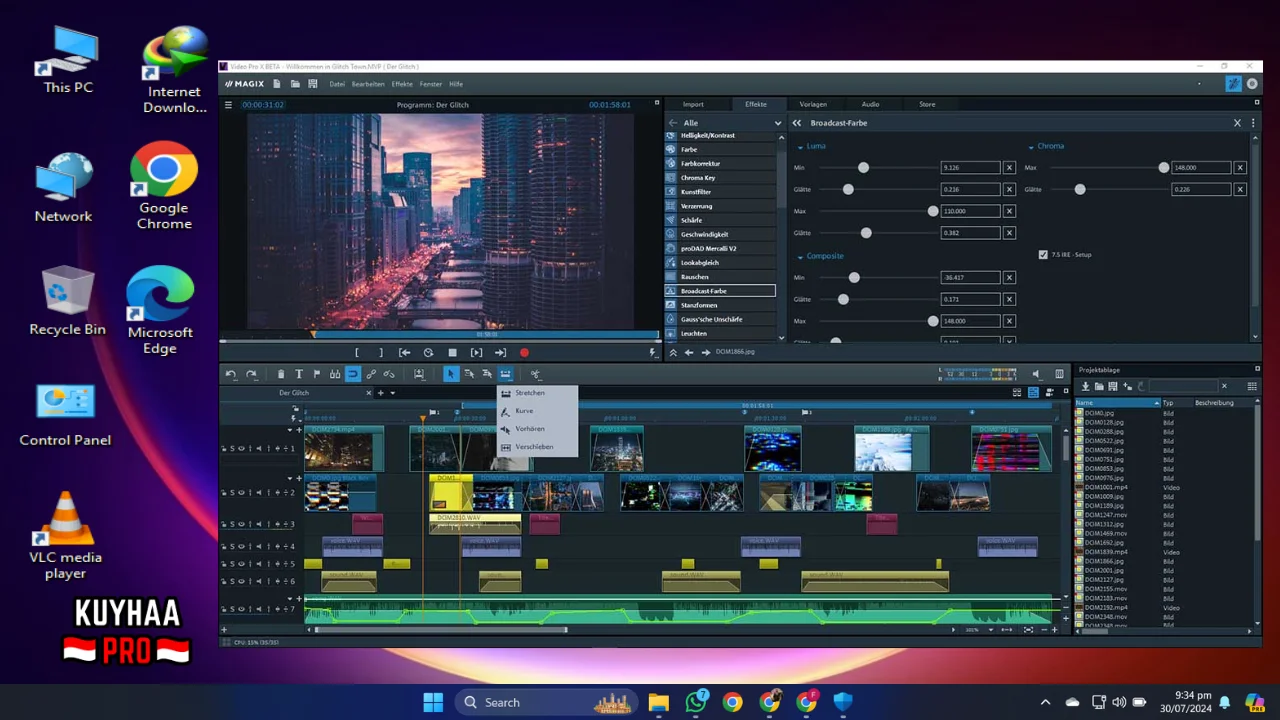
Task: Open the three-dot menu of Broadcast-Farbe panel
Action: tap(1253, 123)
